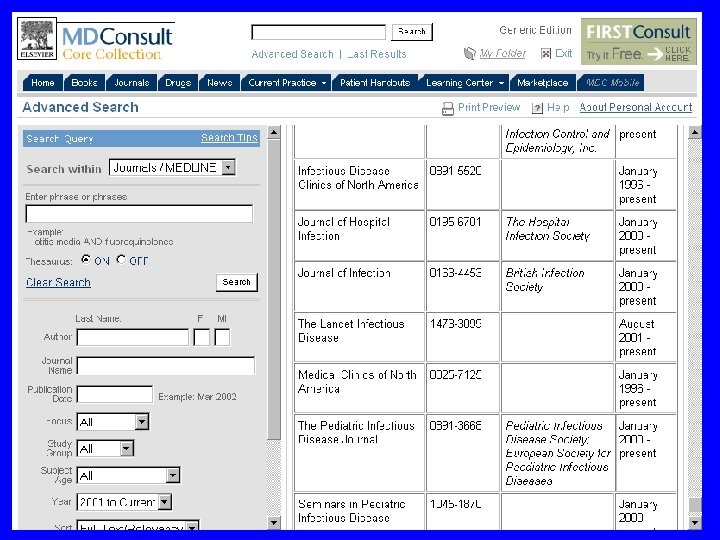Screen dimensions: 720x540
Task: Open the Patient Handouts tab
Action: [x=375, y=83]
